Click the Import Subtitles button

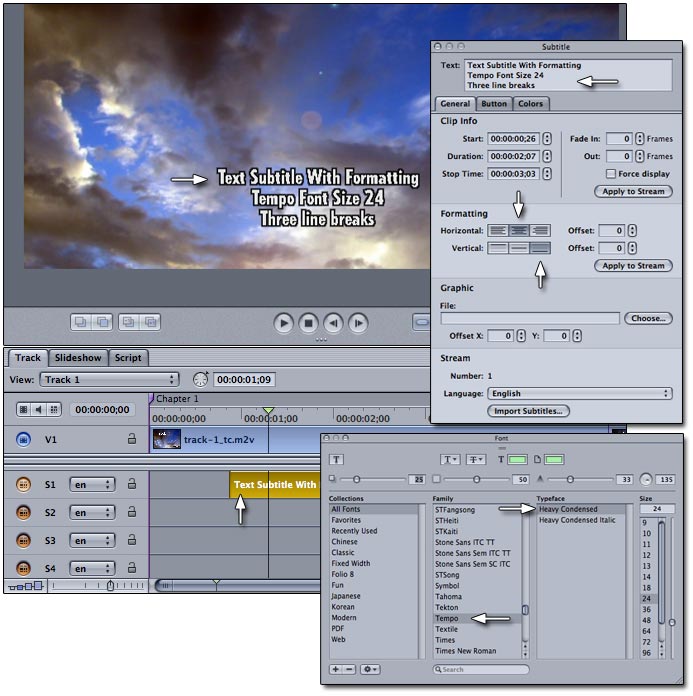(527, 411)
